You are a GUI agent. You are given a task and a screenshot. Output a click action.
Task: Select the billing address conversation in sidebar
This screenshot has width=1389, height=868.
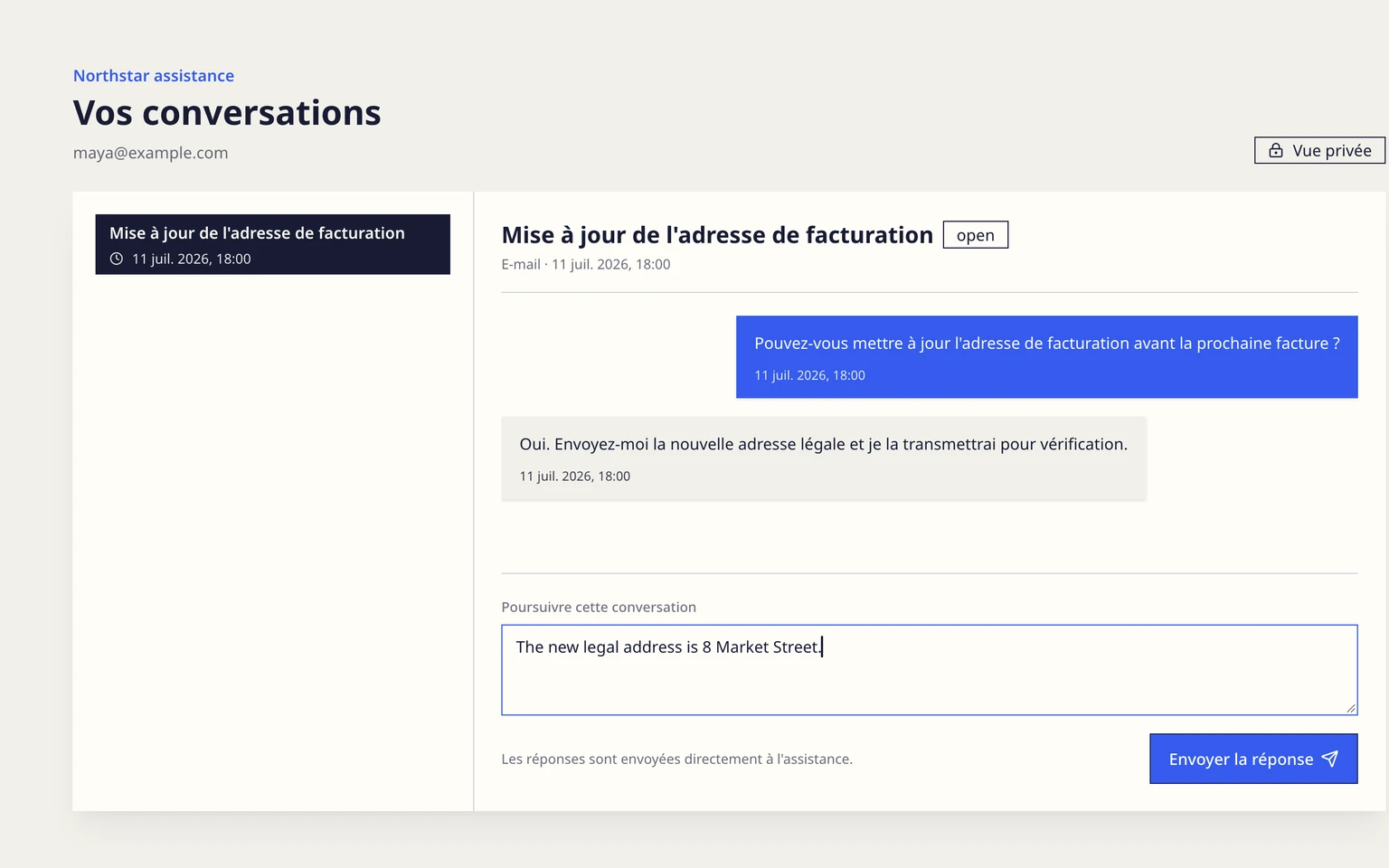coord(272,244)
